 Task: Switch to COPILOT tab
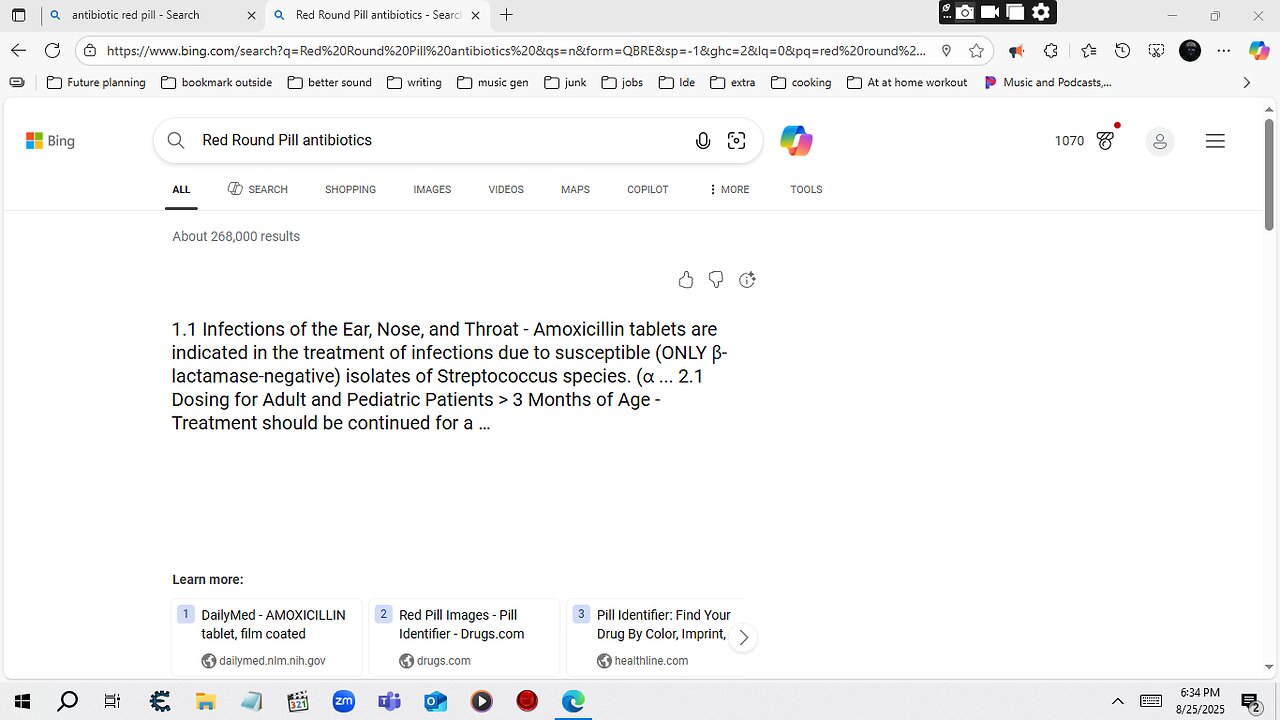pyautogui.click(x=648, y=189)
